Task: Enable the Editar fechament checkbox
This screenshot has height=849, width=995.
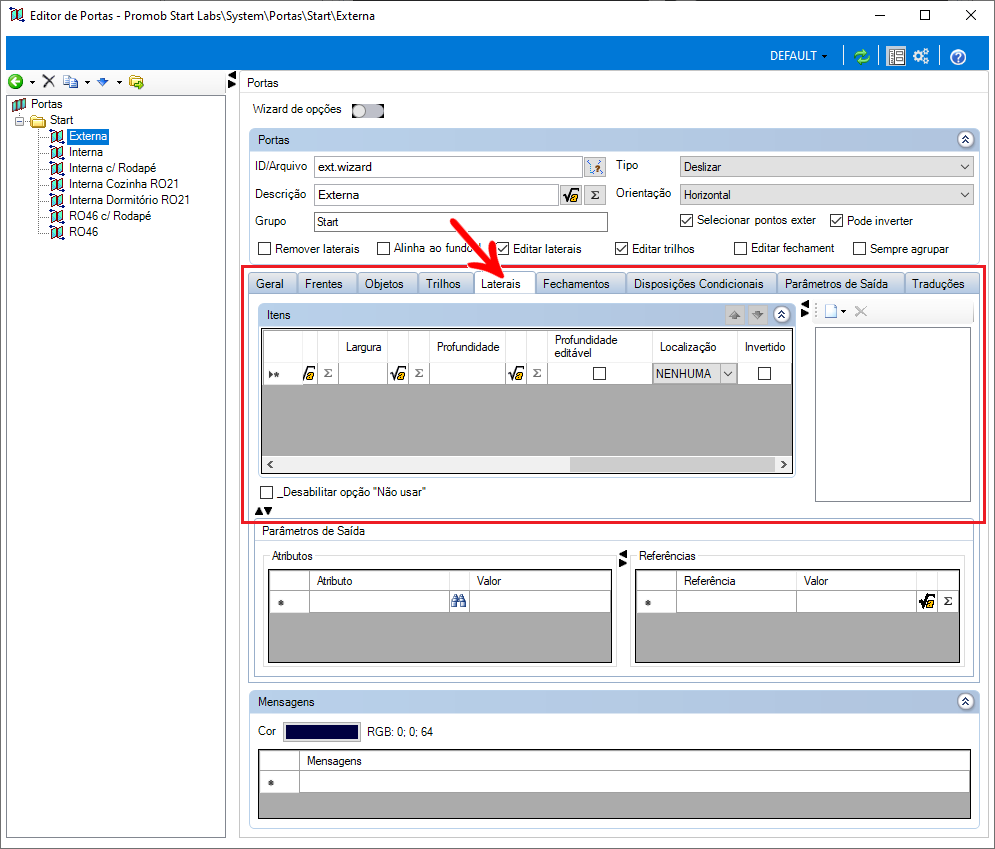Action: click(741, 249)
